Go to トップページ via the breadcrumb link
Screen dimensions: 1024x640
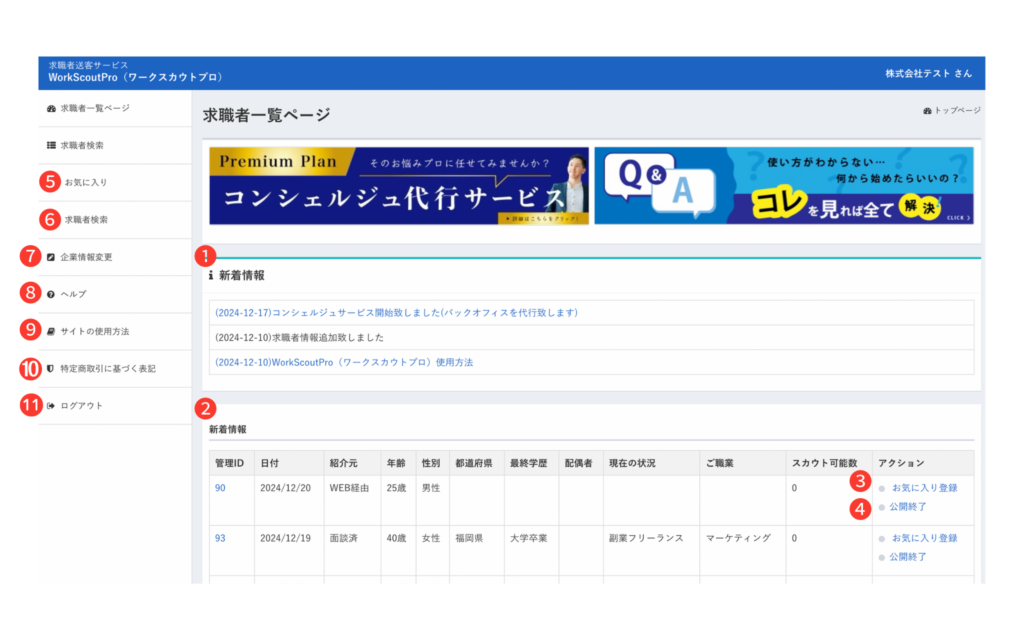pyautogui.click(x=957, y=110)
